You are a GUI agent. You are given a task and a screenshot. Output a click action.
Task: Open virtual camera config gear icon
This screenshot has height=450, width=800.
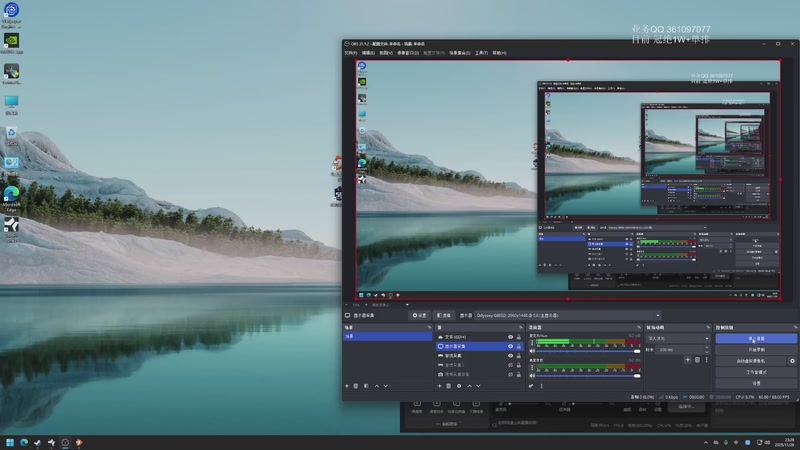click(792, 361)
